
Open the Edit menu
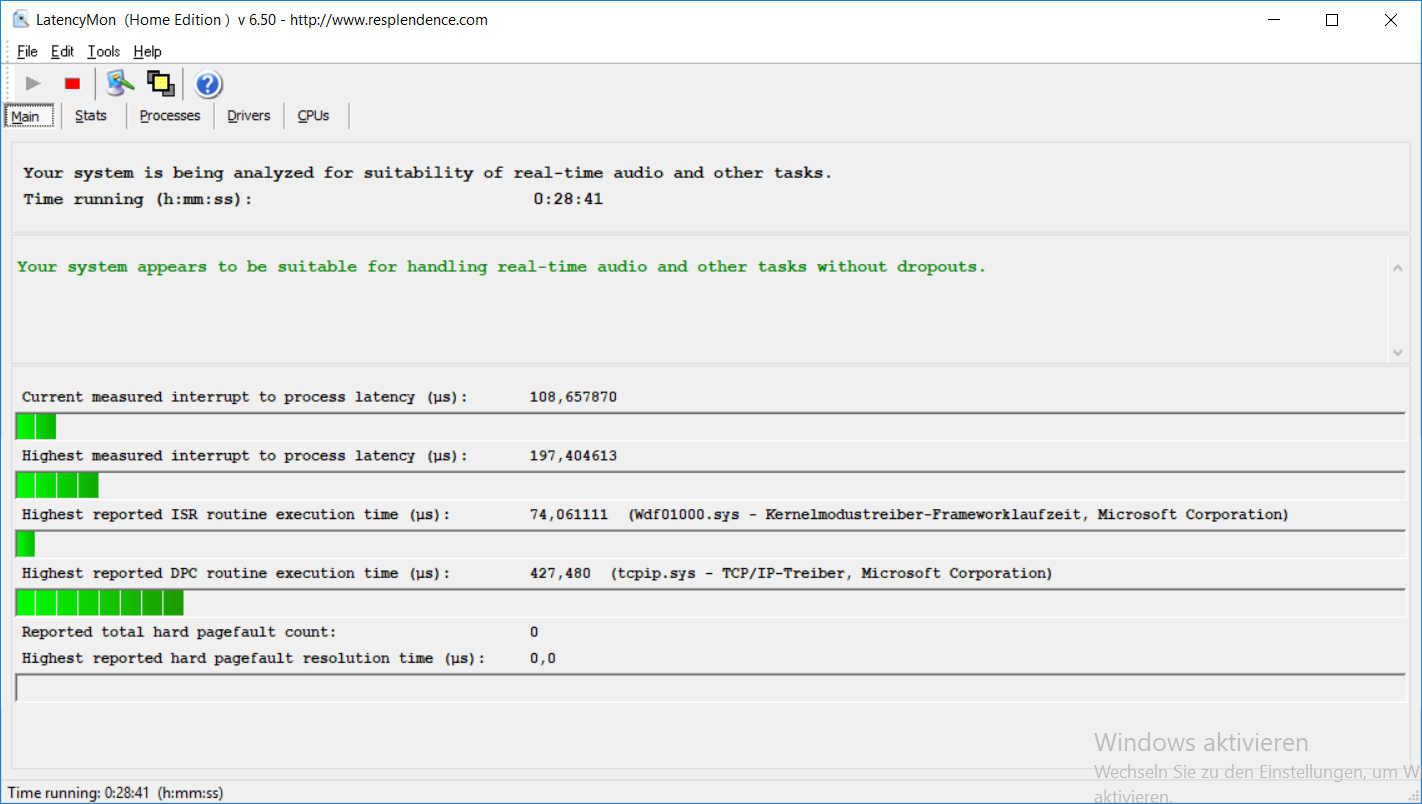coord(62,52)
